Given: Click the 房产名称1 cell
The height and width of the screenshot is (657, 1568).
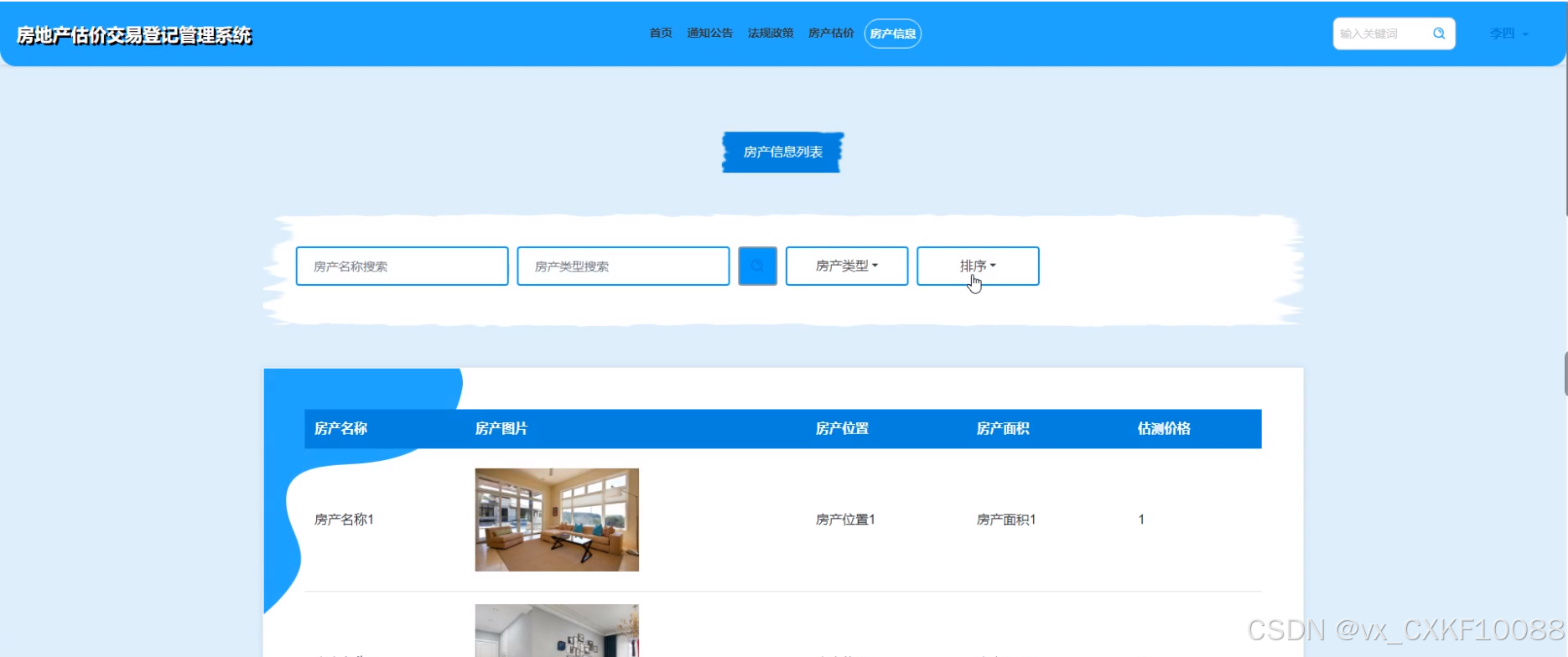Looking at the screenshot, I should pyautogui.click(x=344, y=520).
